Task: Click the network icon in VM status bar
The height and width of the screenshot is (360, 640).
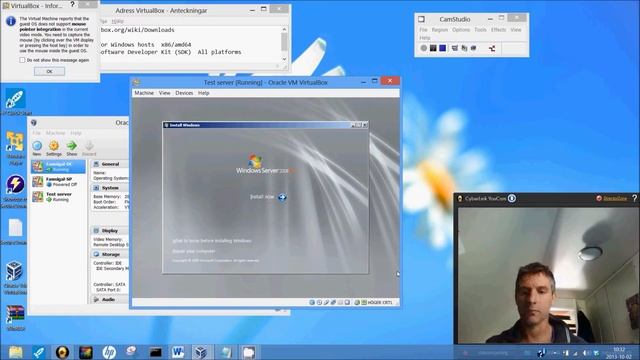Action: point(333,302)
